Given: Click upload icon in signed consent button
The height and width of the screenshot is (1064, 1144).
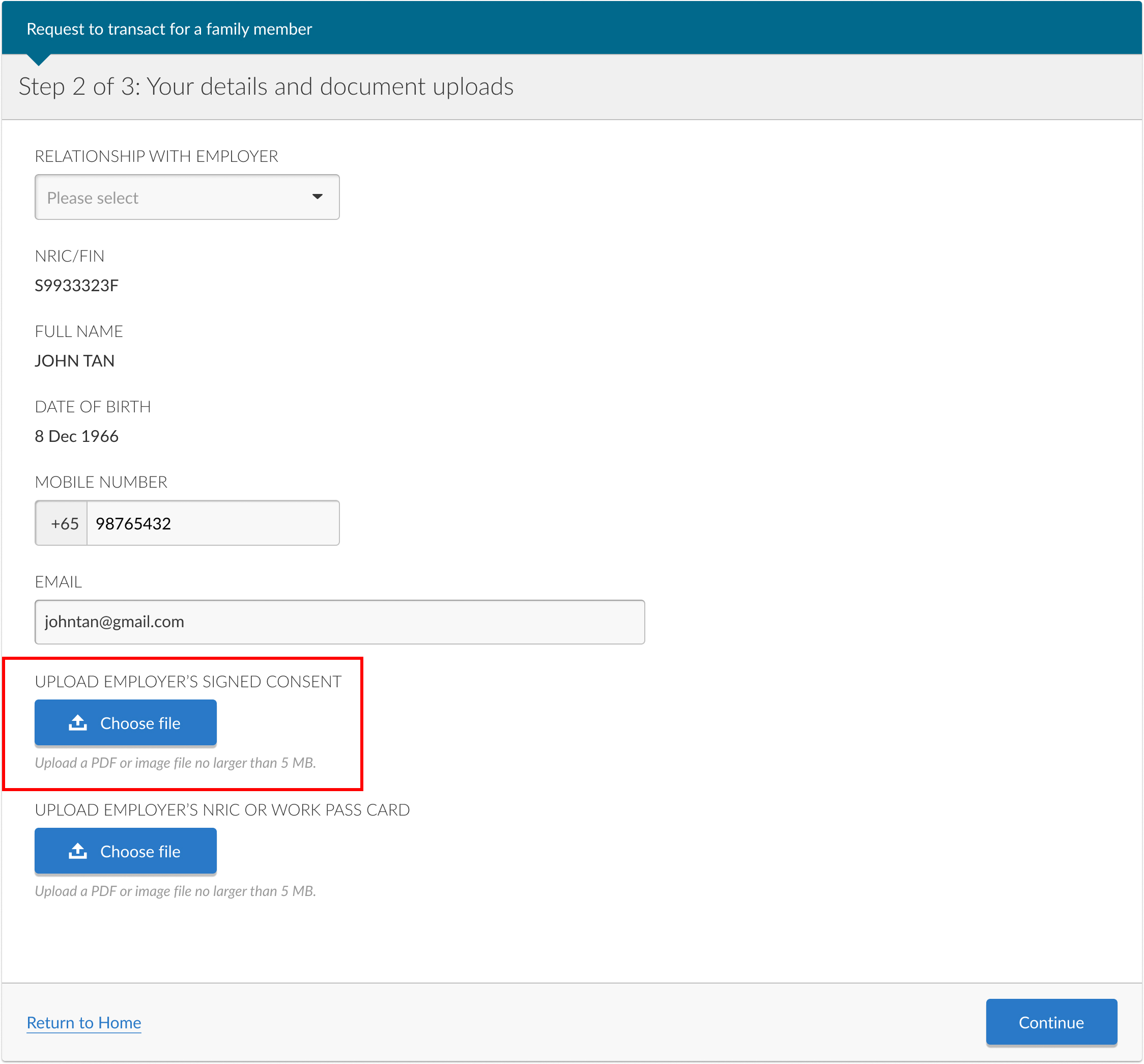Looking at the screenshot, I should [x=78, y=722].
